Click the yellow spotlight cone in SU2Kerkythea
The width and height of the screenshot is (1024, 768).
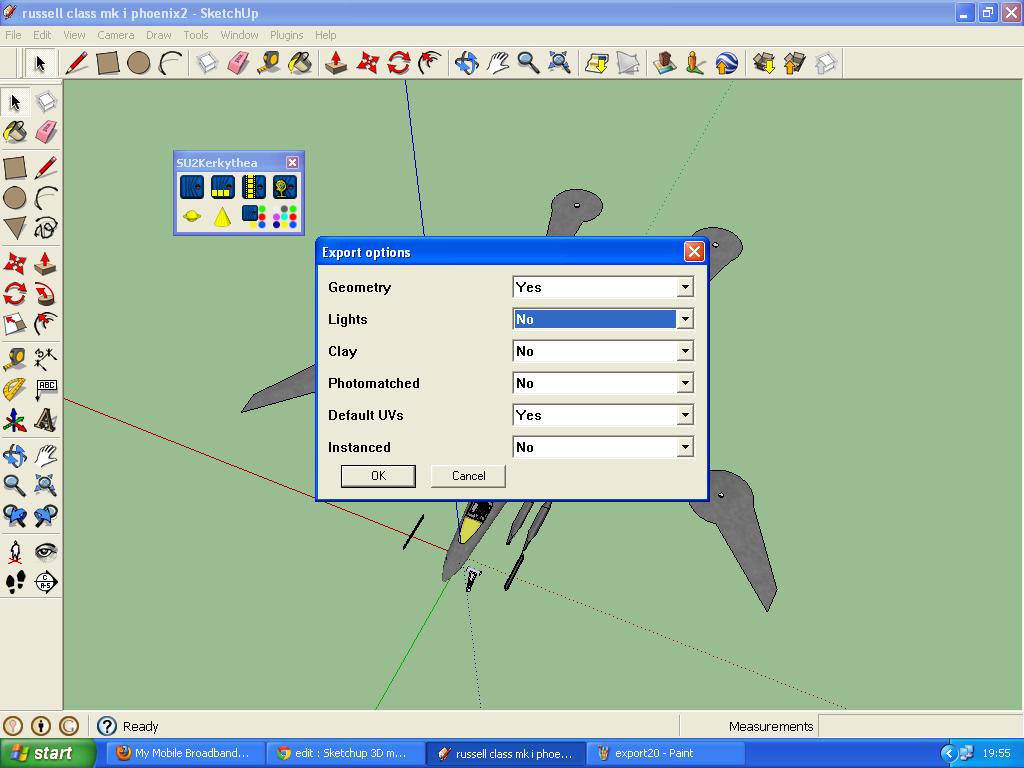tap(223, 216)
